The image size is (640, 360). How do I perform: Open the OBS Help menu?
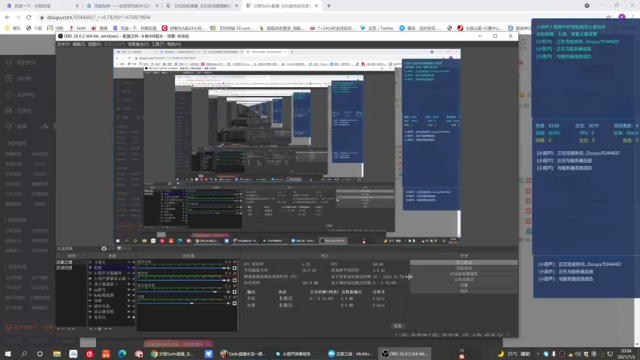point(174,44)
